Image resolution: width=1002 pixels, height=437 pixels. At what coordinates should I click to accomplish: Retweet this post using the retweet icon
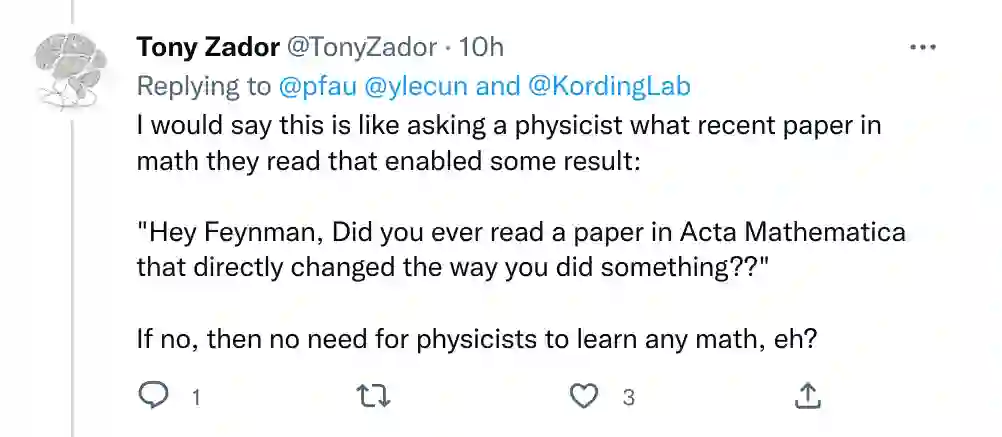tap(372, 397)
